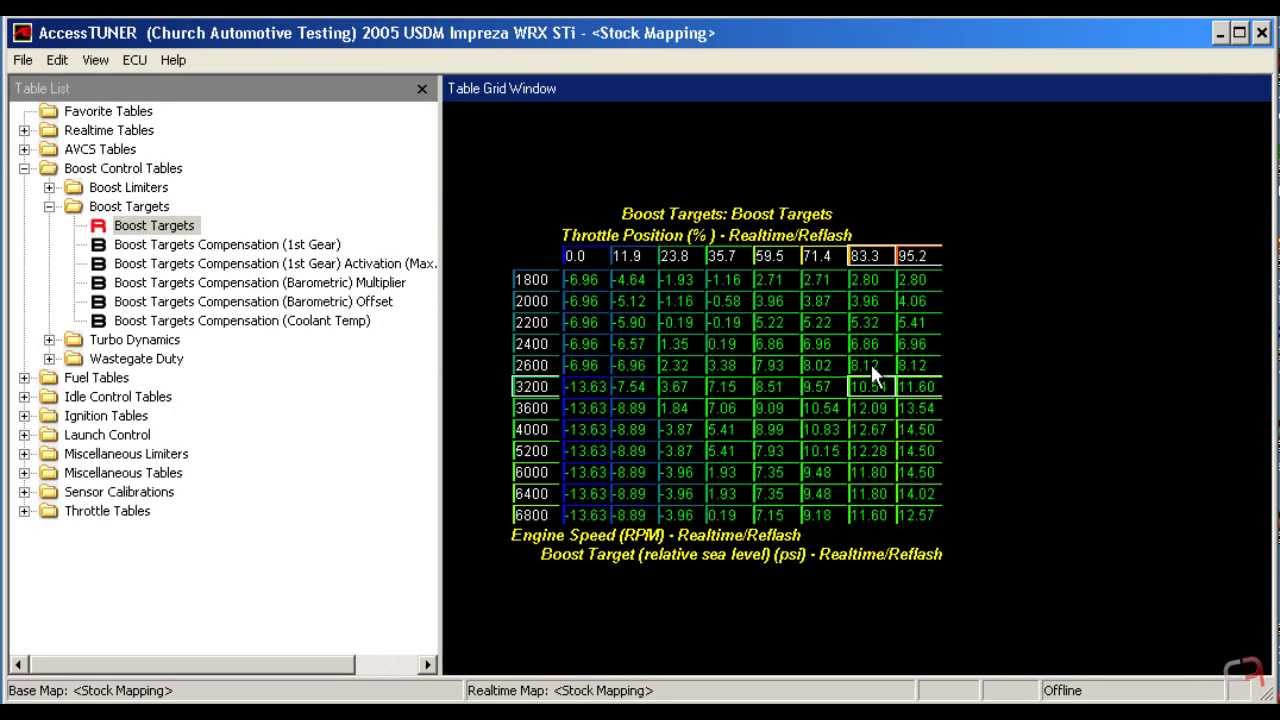
Task: Select the 14.02 cell in the 6400 row
Action: coord(919,494)
